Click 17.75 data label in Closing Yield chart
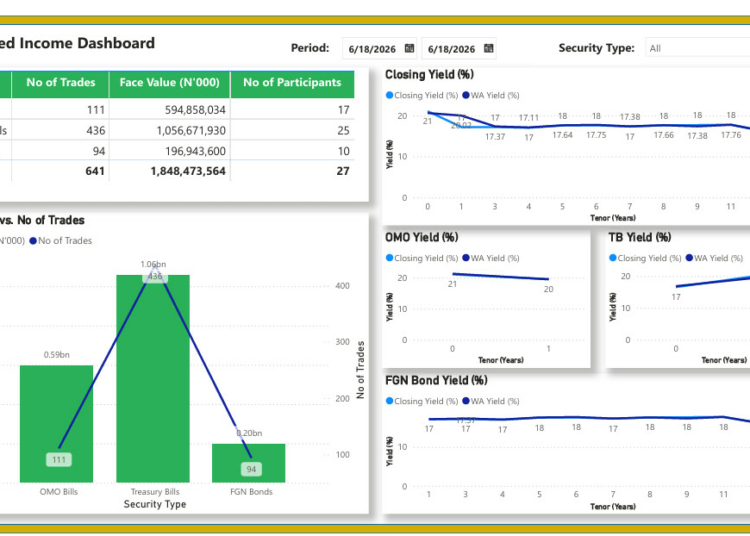 pyautogui.click(x=596, y=135)
